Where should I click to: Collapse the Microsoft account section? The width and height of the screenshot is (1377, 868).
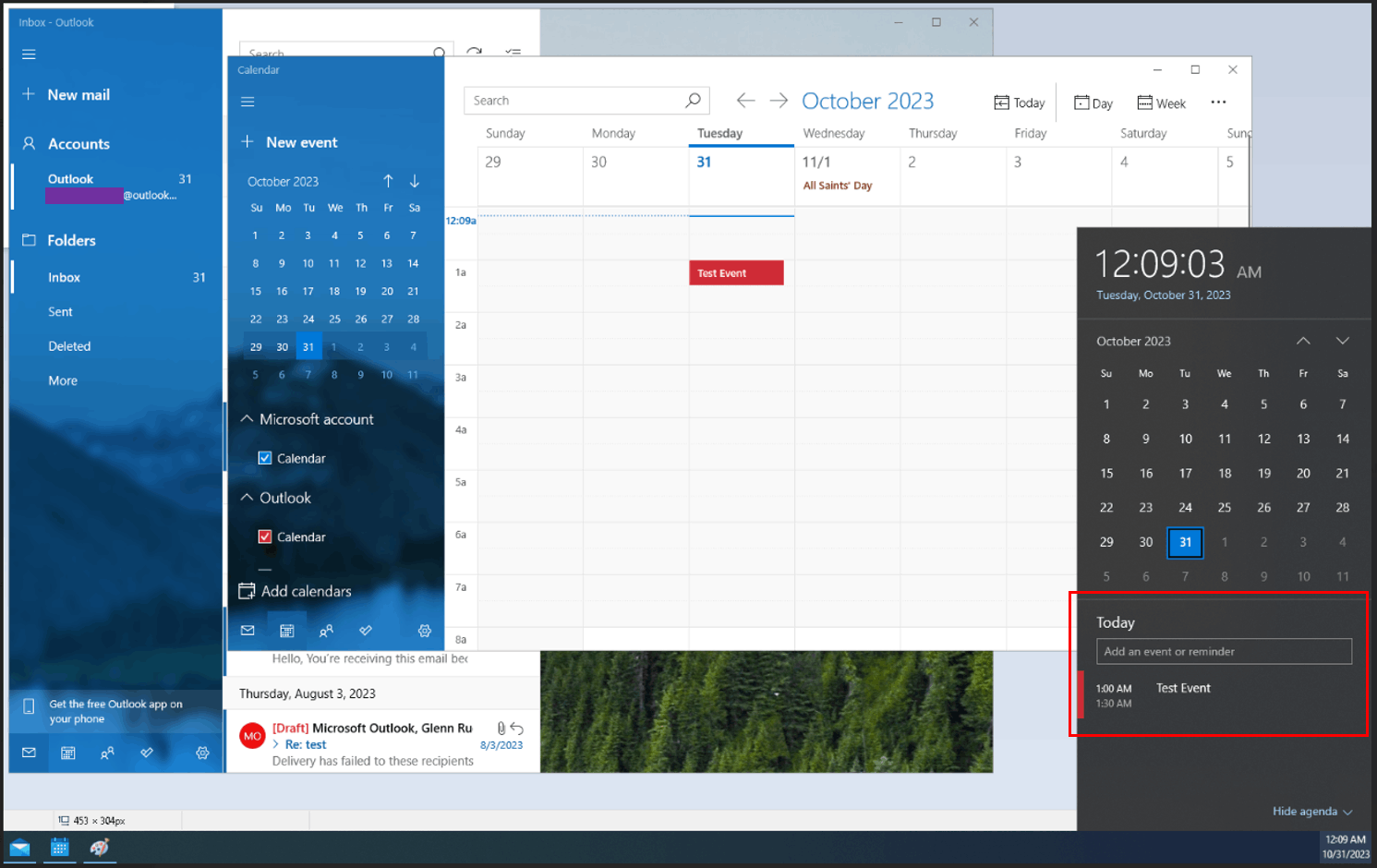click(x=246, y=418)
